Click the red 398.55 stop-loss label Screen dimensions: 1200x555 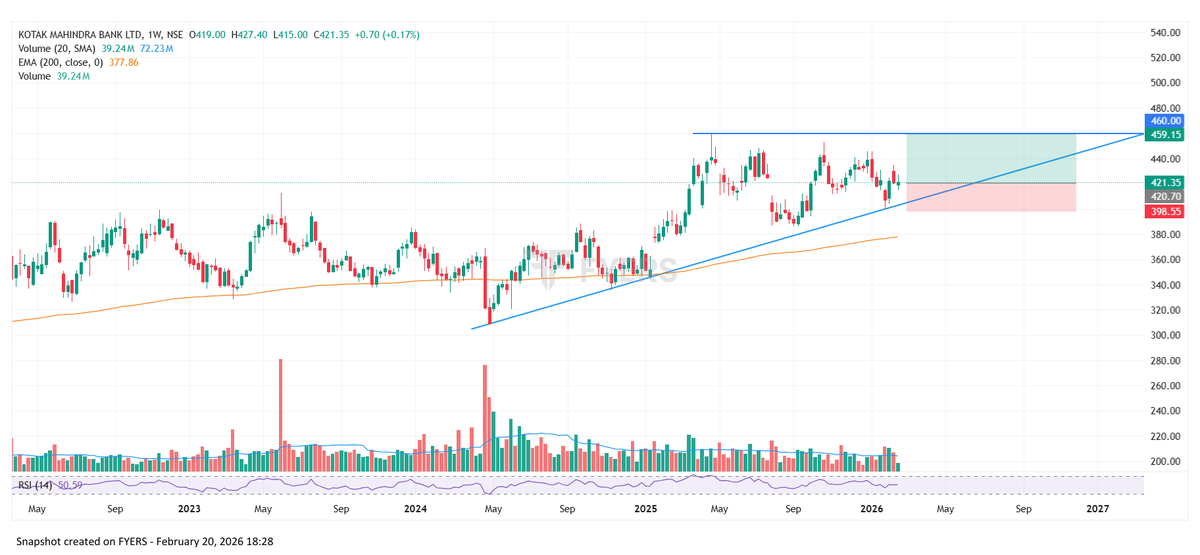pyautogui.click(x=1164, y=212)
